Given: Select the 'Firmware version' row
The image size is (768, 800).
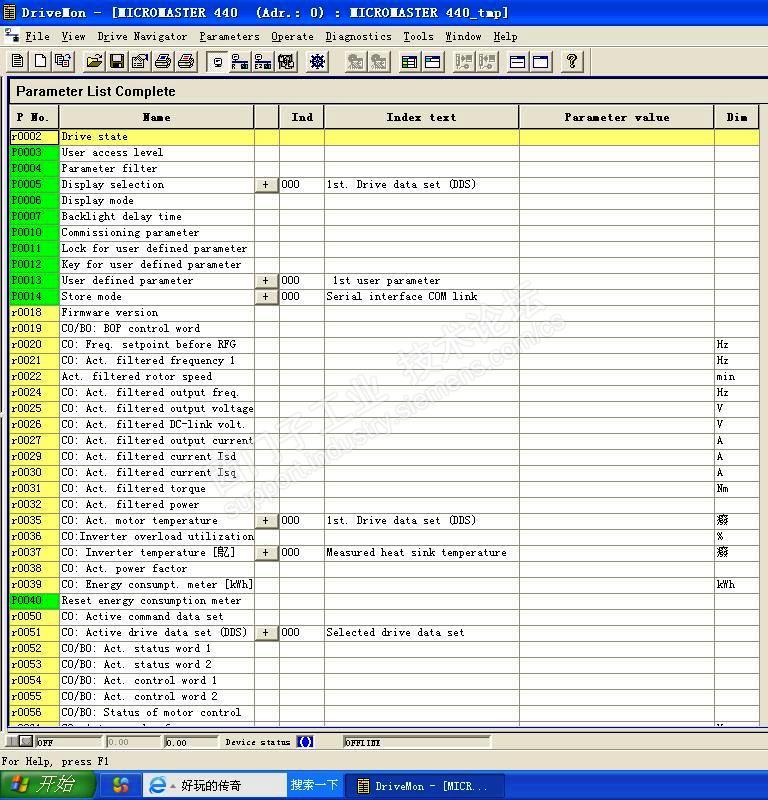Looking at the screenshot, I should 384,313.
